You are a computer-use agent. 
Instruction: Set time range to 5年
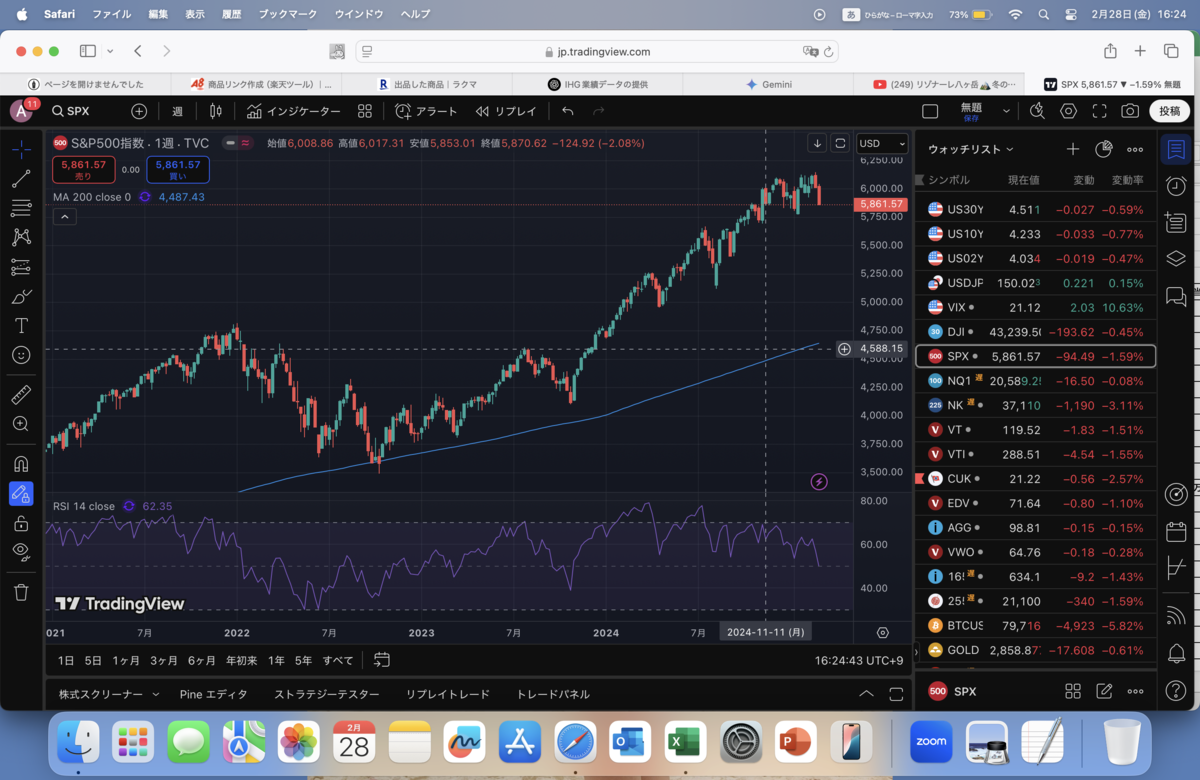304,660
